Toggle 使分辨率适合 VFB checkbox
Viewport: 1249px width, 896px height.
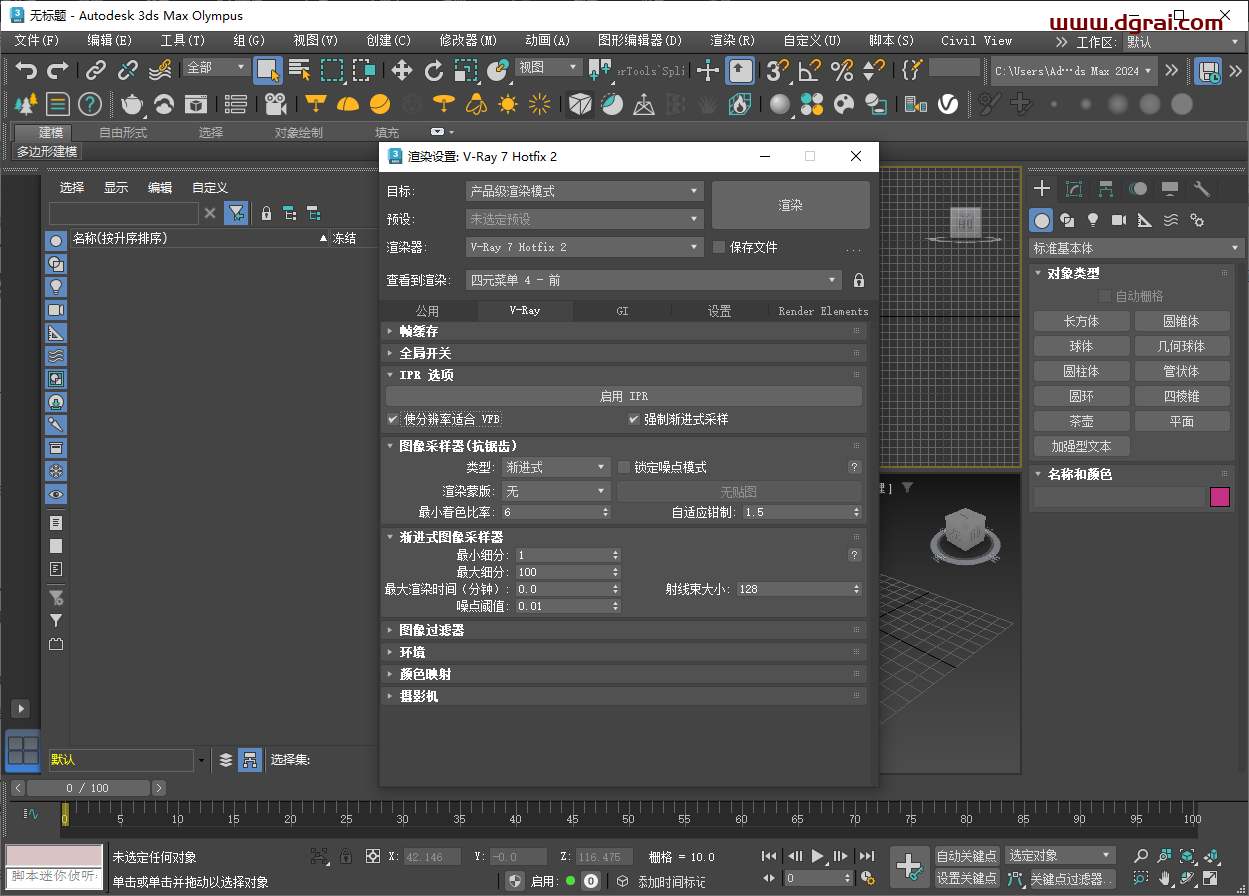(x=393, y=419)
